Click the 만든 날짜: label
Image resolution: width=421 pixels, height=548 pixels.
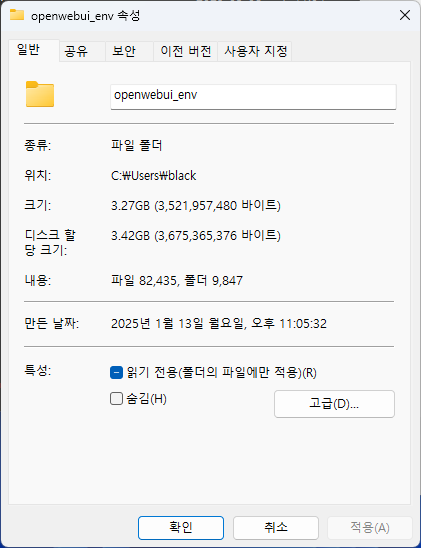click(51, 324)
